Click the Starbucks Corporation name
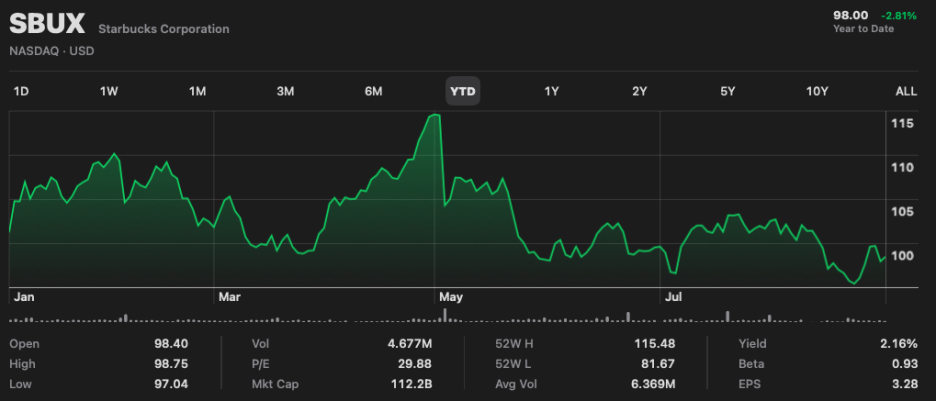The height and width of the screenshot is (401, 936). [x=163, y=29]
